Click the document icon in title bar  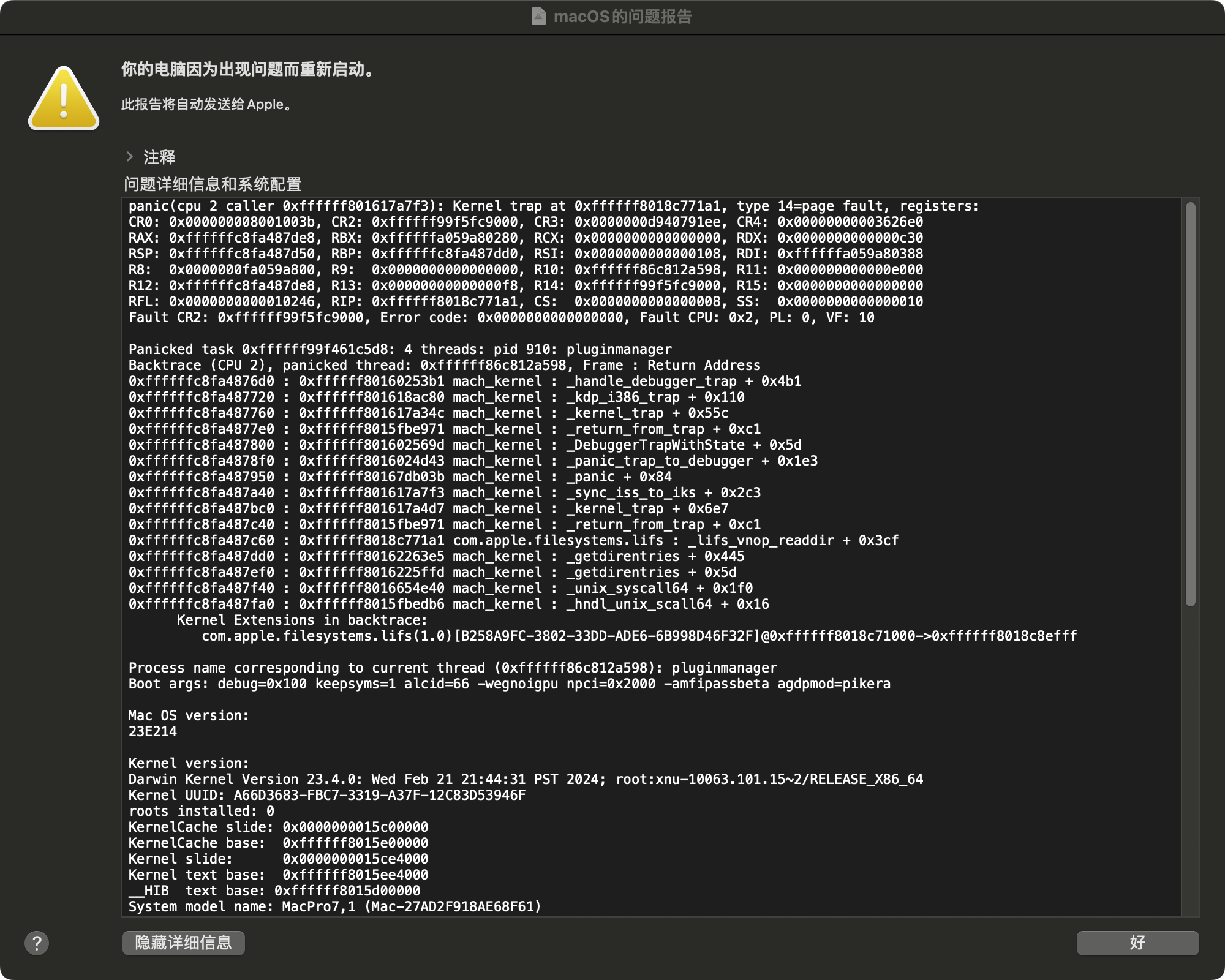pyautogui.click(x=538, y=17)
